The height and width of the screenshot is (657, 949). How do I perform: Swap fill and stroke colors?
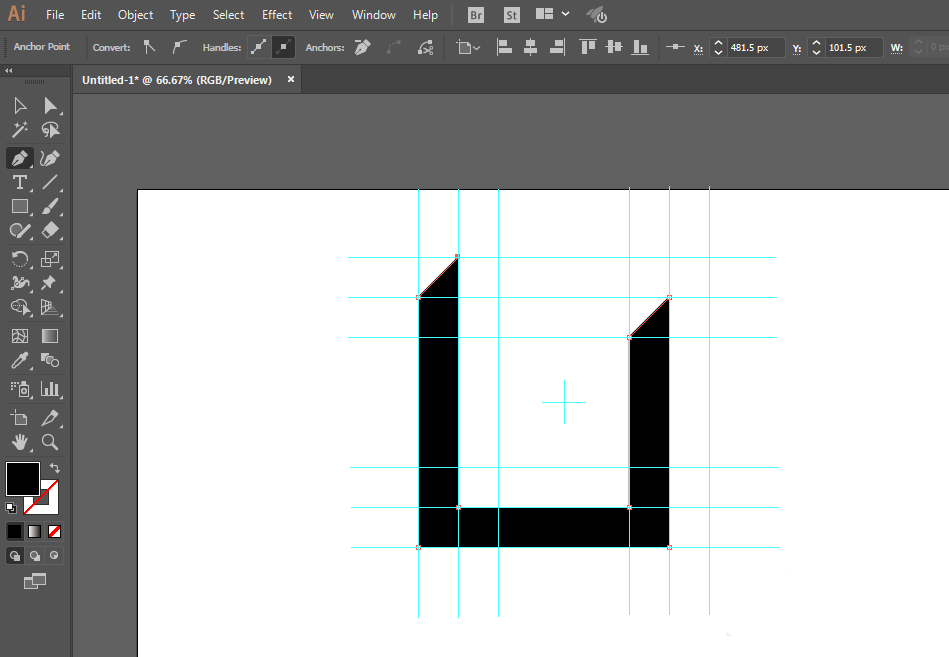54,468
